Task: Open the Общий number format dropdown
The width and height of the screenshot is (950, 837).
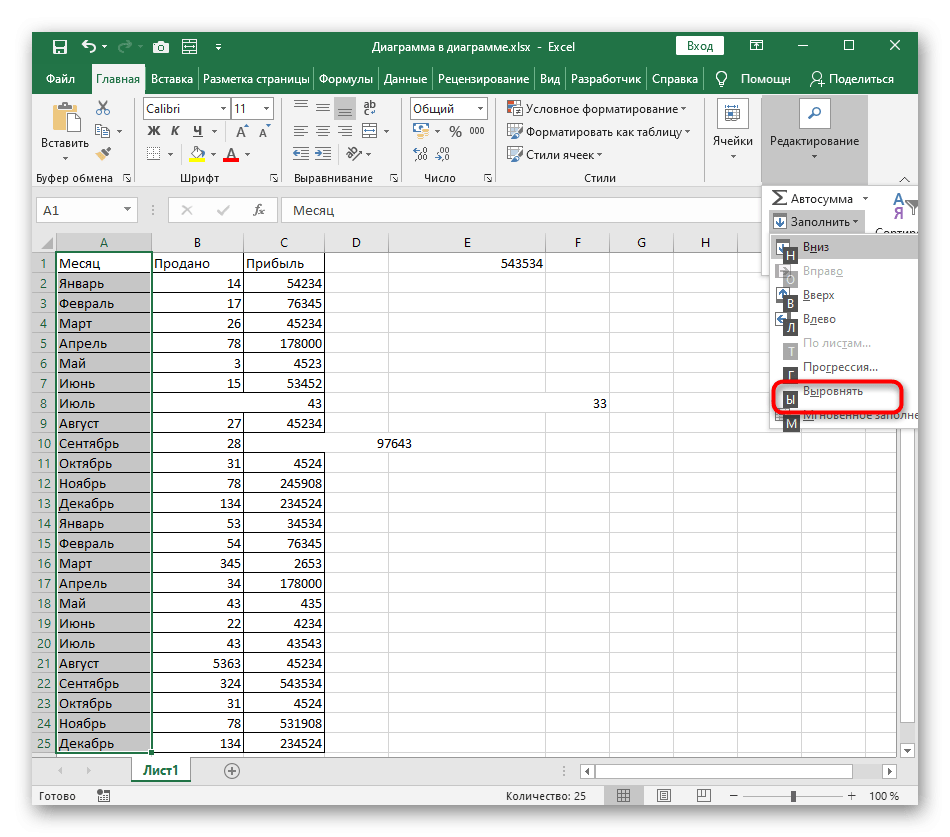Action: click(x=480, y=109)
